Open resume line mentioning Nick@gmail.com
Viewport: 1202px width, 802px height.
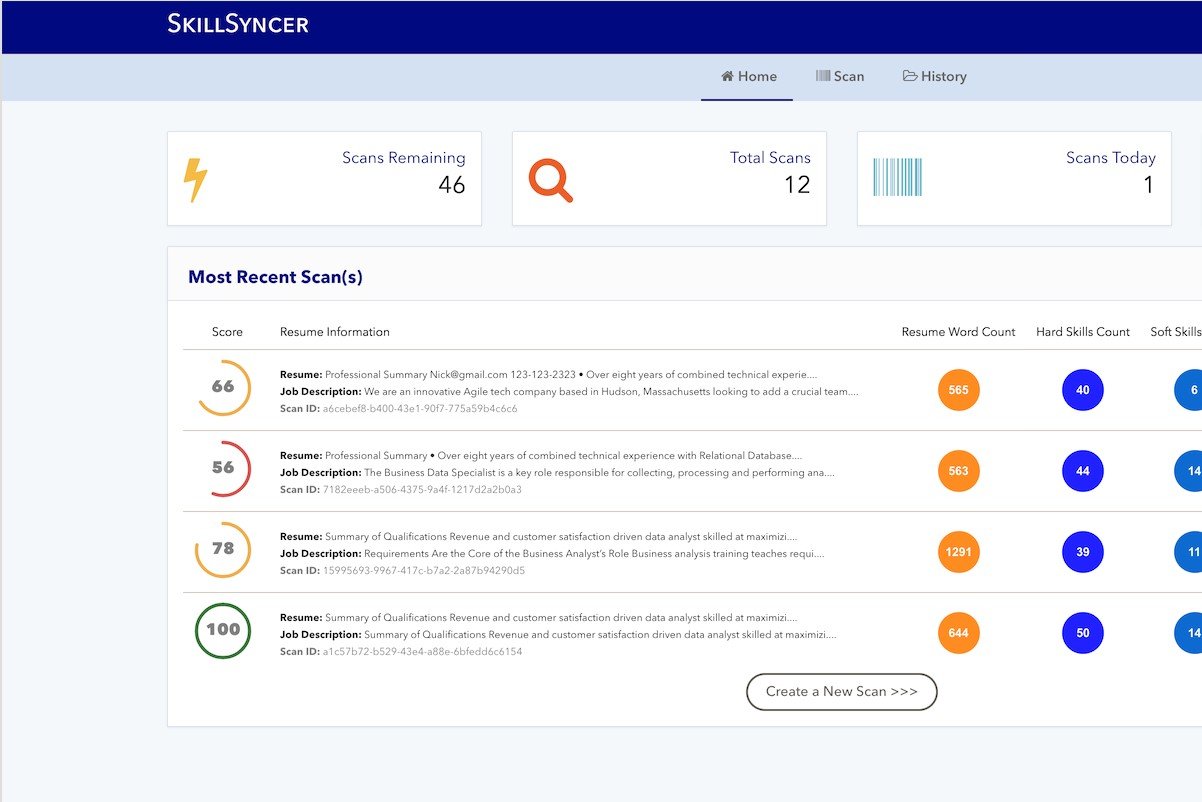coord(549,375)
